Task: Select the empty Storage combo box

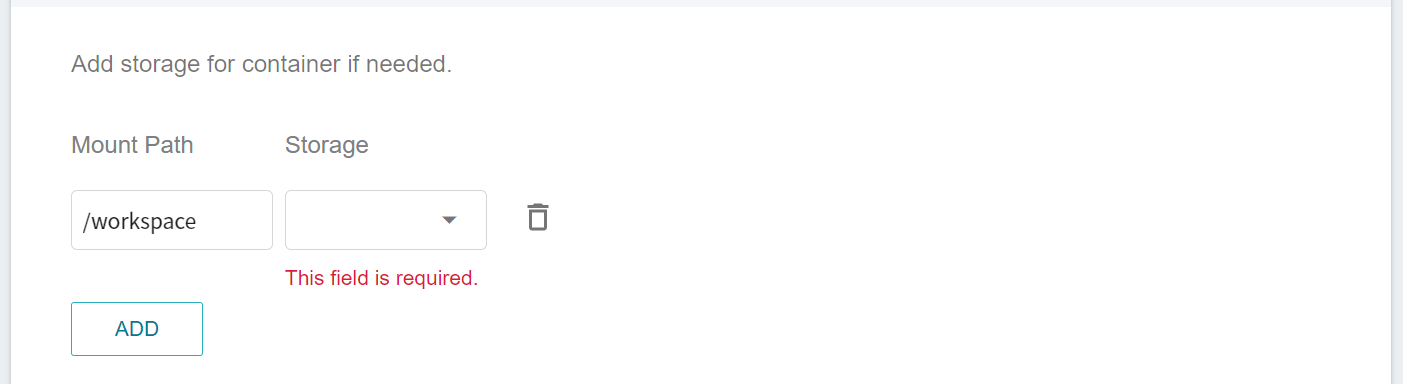Action: [x=386, y=220]
